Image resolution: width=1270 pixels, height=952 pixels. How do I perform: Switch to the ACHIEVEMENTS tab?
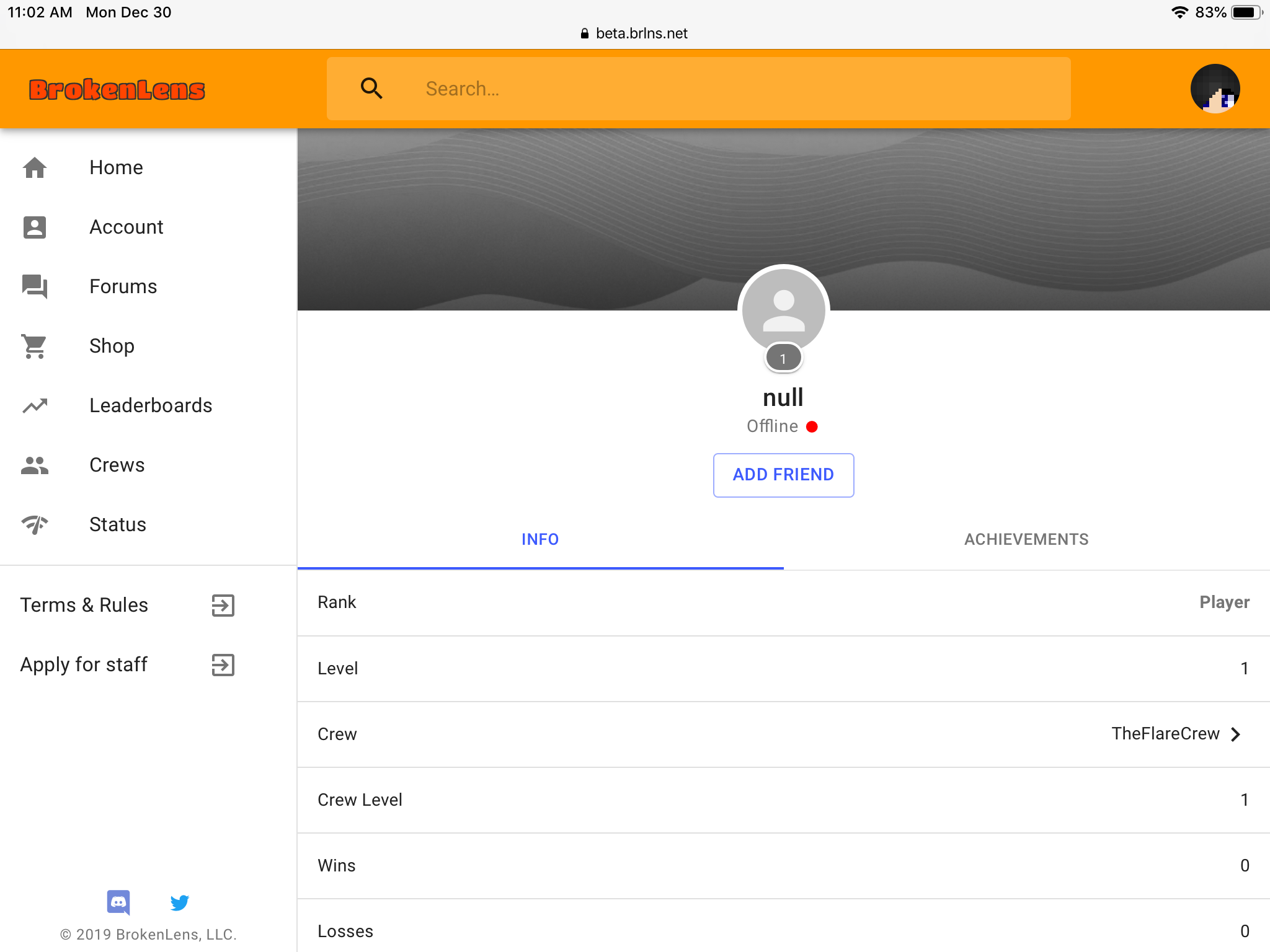click(x=1026, y=539)
